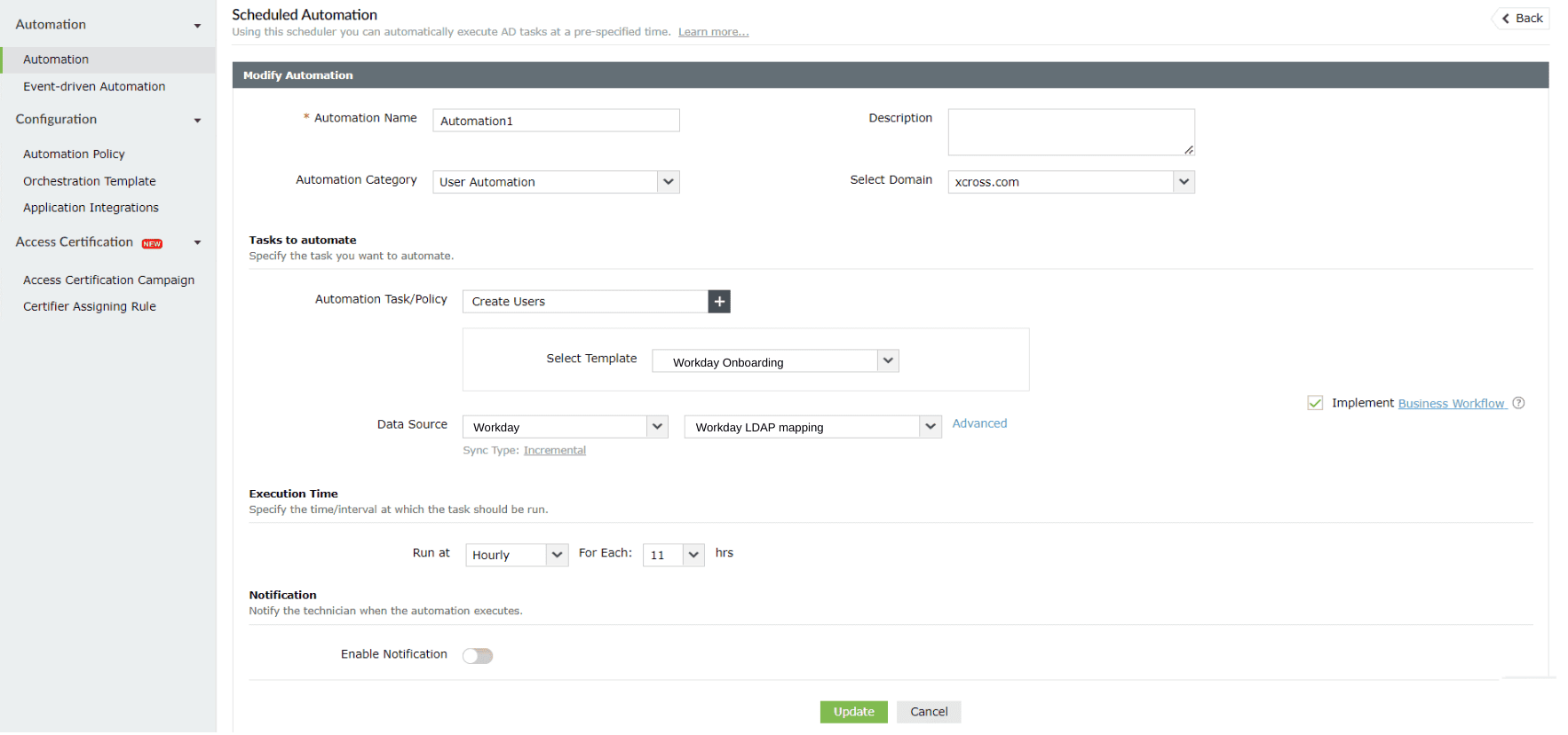Click the Incremental sync type link
The width and height of the screenshot is (1568, 735).
coord(555,451)
